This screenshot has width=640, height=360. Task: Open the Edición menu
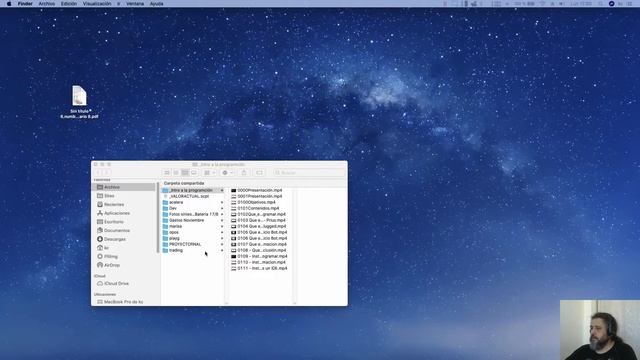[69, 4]
